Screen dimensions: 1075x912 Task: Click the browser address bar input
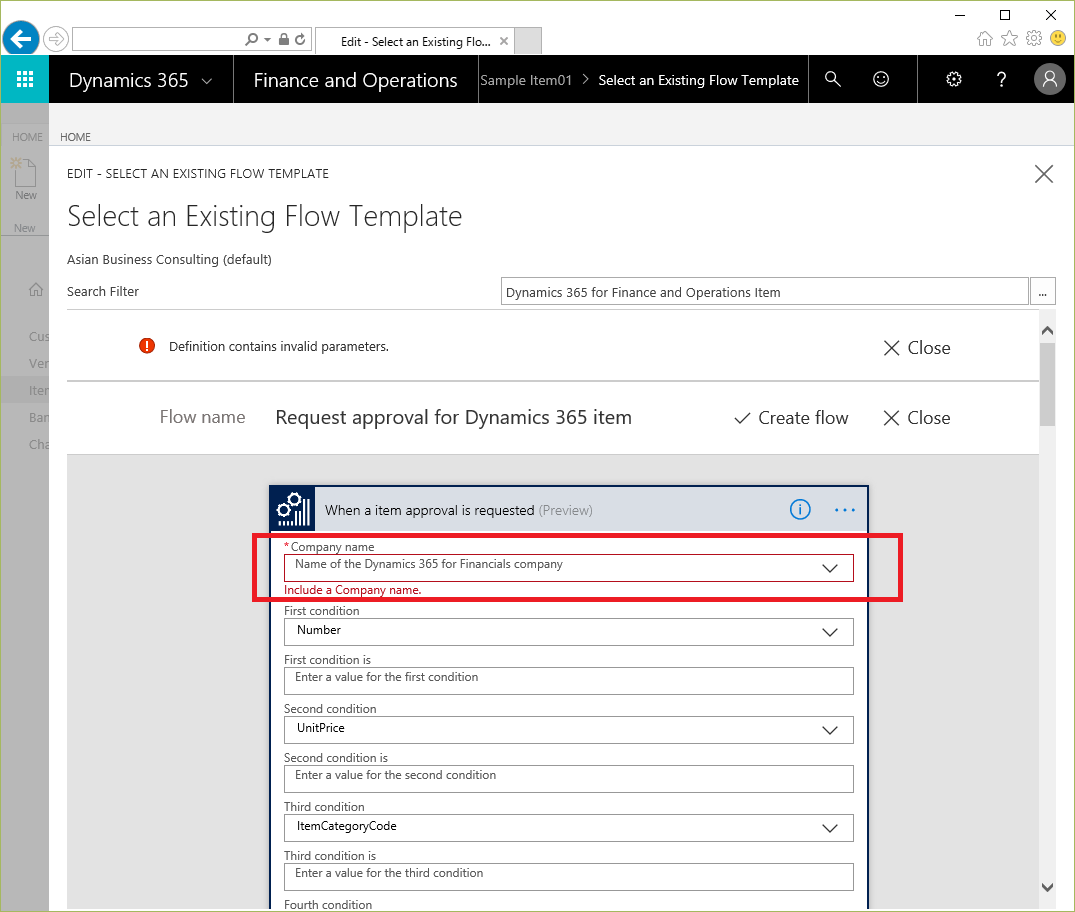pyautogui.click(x=158, y=40)
